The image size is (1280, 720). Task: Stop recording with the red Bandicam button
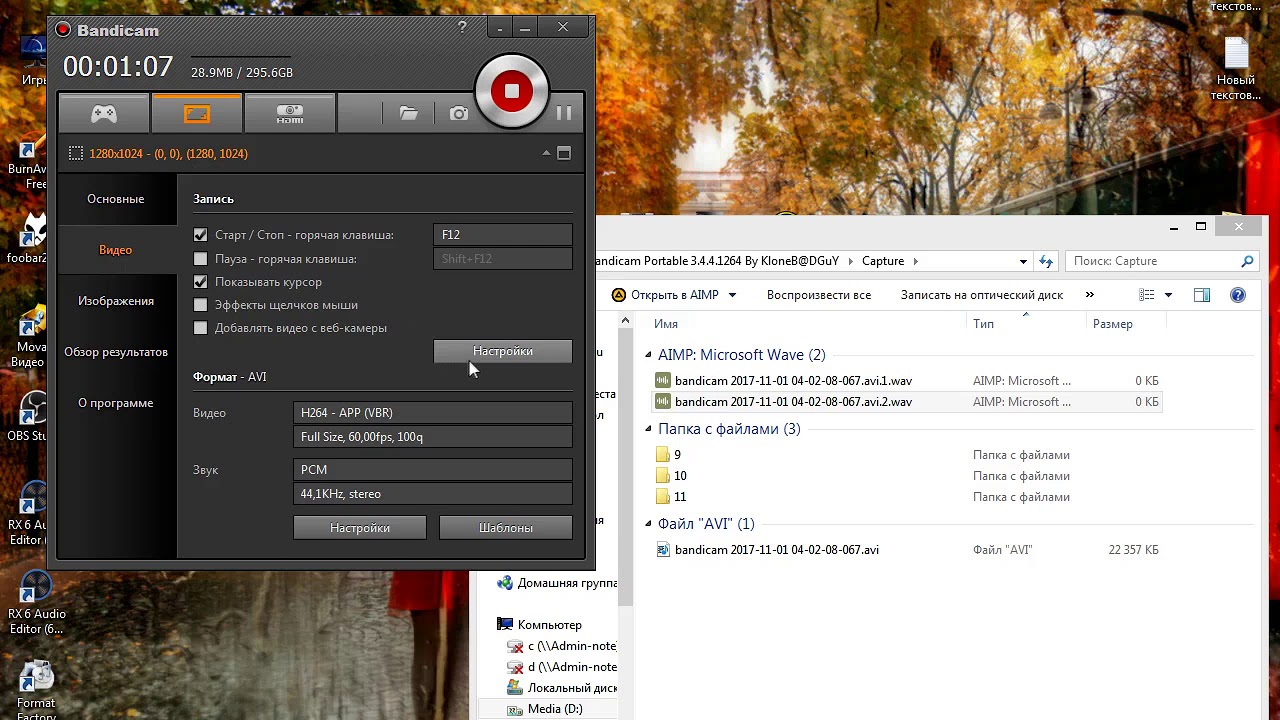click(x=511, y=91)
